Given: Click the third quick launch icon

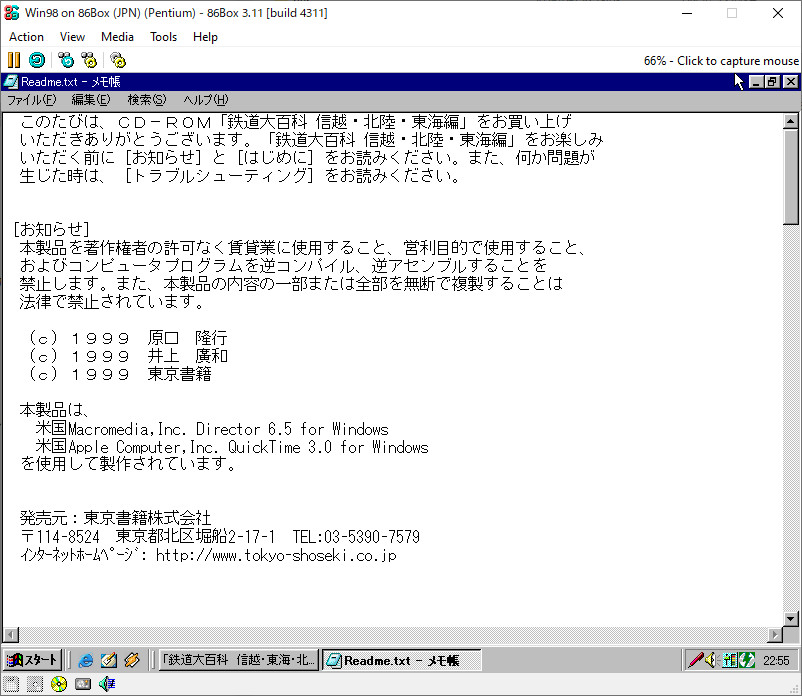Looking at the screenshot, I should coord(132,660).
